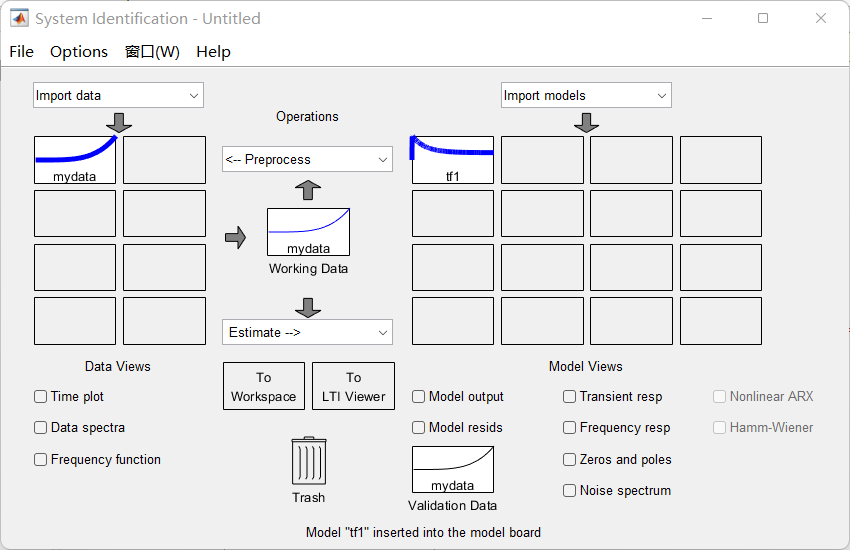Open the Help menu
This screenshot has width=850, height=550.
click(214, 51)
